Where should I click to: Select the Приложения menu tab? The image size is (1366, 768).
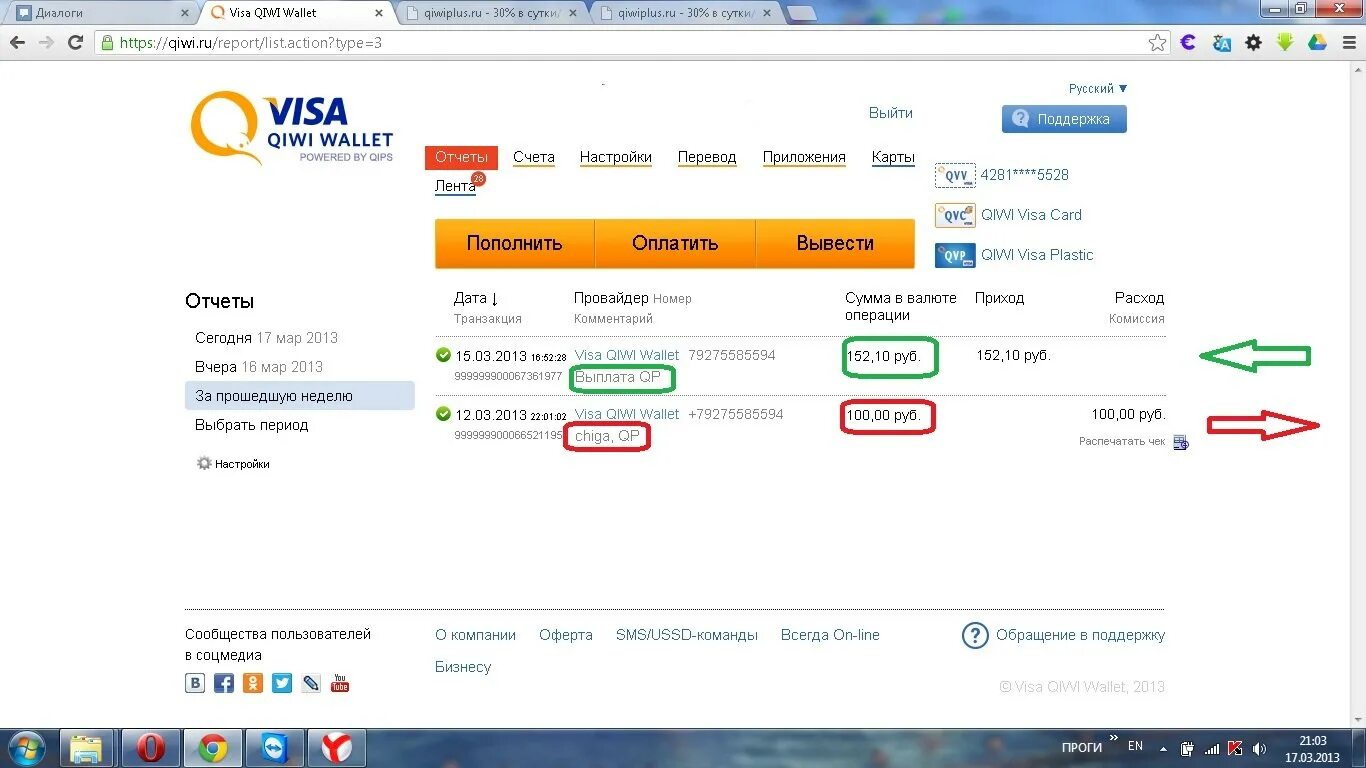pyautogui.click(x=804, y=157)
